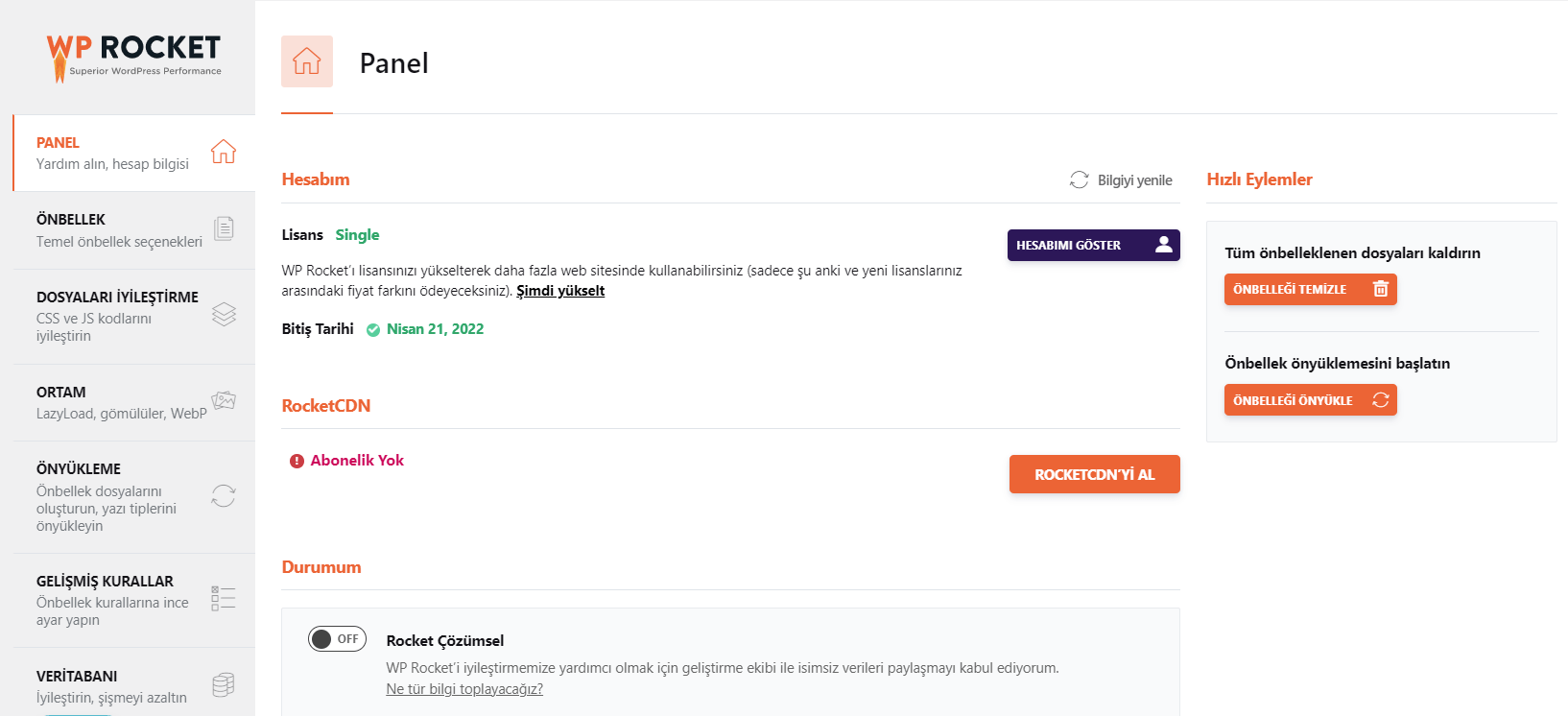The height and width of the screenshot is (716, 1568).
Task: Toggle the Rocket Çözümsel OFF switch
Action: point(337,639)
